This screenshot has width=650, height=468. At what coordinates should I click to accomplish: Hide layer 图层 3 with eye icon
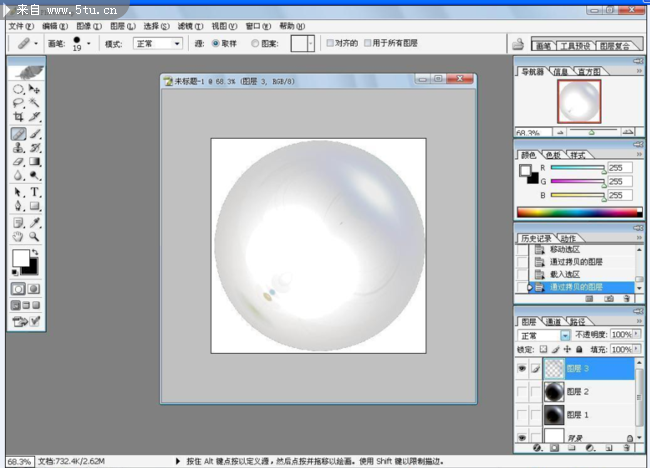521,369
